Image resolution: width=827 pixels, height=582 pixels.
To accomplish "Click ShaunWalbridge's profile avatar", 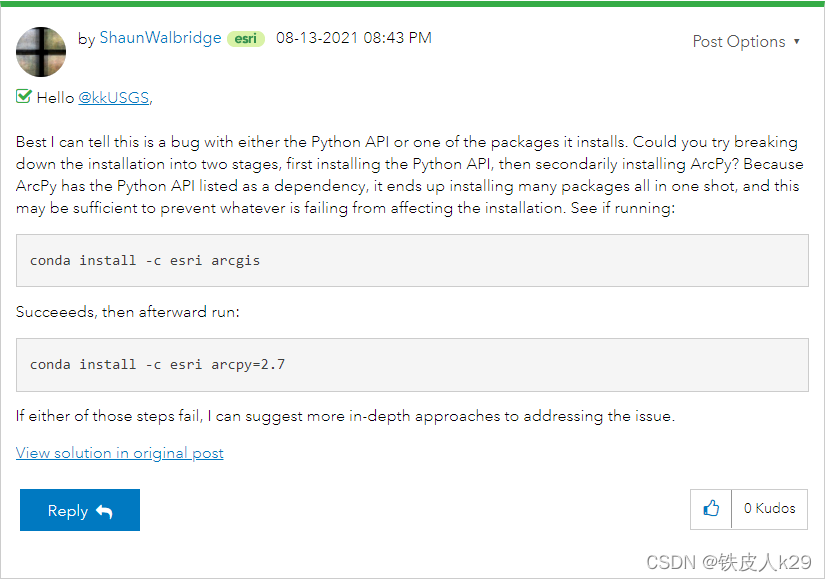I will [x=40, y=50].
